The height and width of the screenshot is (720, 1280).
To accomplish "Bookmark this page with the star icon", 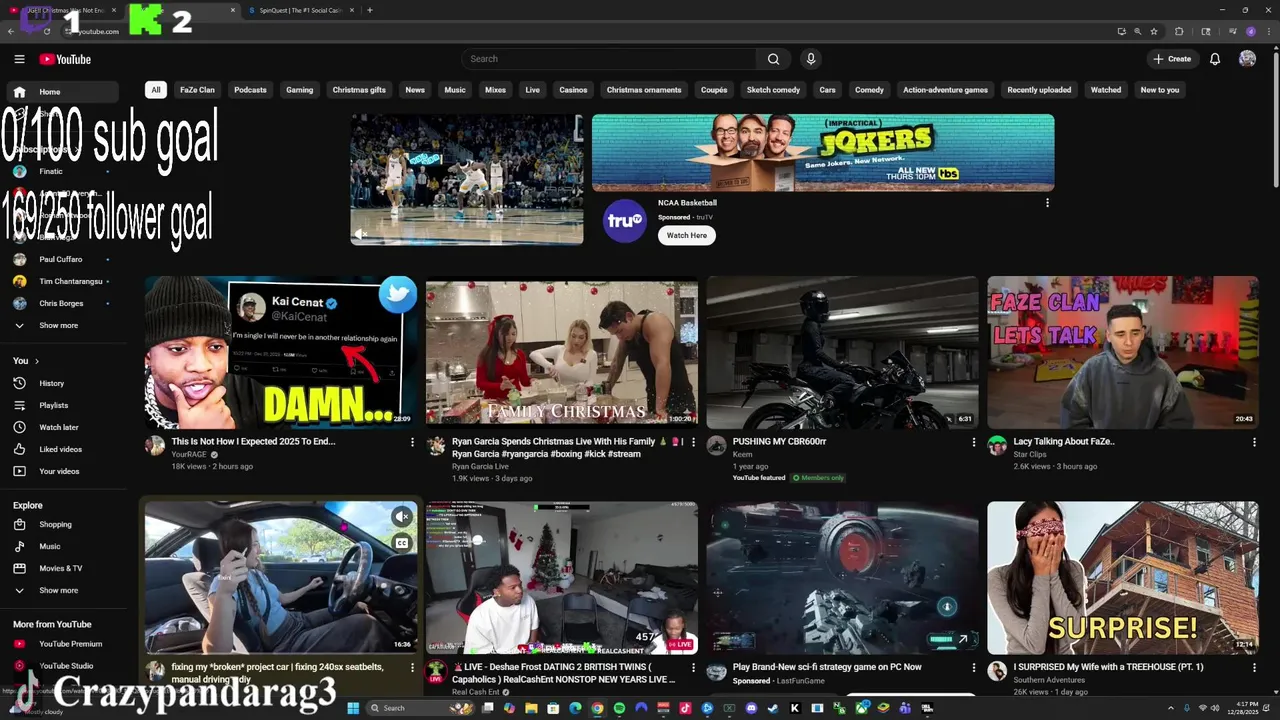I will coord(1154,31).
